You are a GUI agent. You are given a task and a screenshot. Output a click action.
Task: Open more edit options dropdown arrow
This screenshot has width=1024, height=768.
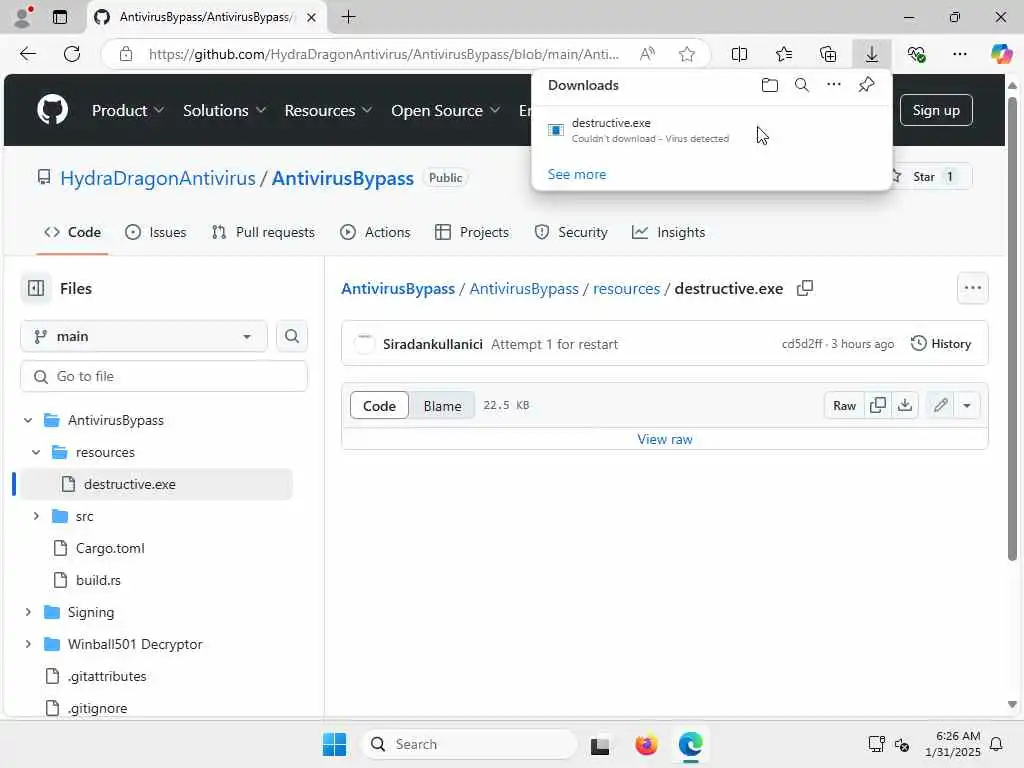tap(967, 406)
